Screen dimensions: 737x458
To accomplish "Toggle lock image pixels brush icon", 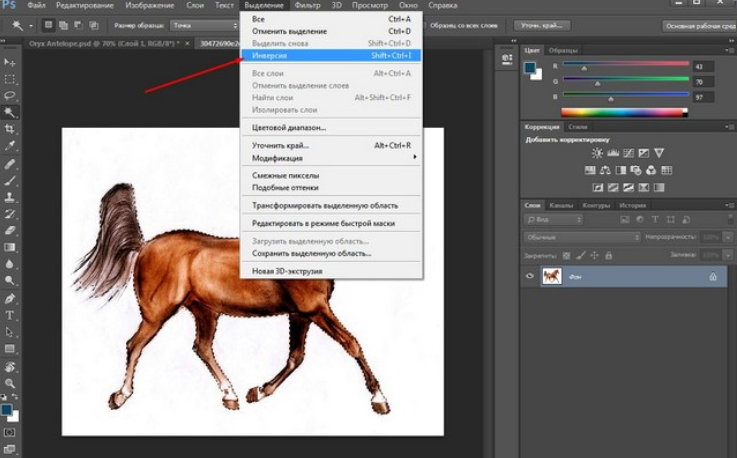I will click(580, 255).
